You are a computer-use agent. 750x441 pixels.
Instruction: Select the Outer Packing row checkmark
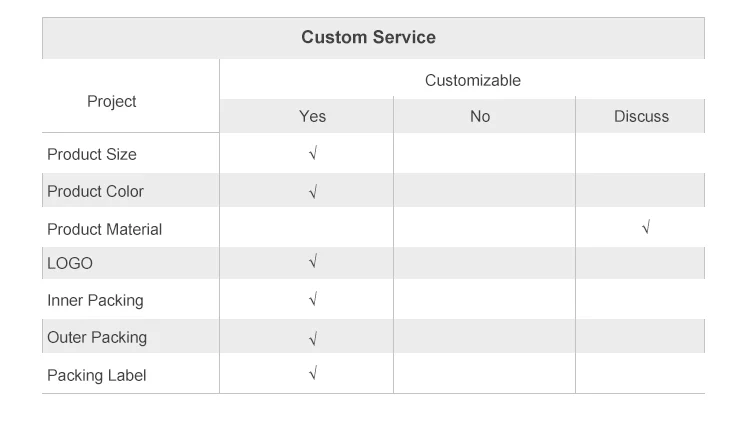click(313, 338)
